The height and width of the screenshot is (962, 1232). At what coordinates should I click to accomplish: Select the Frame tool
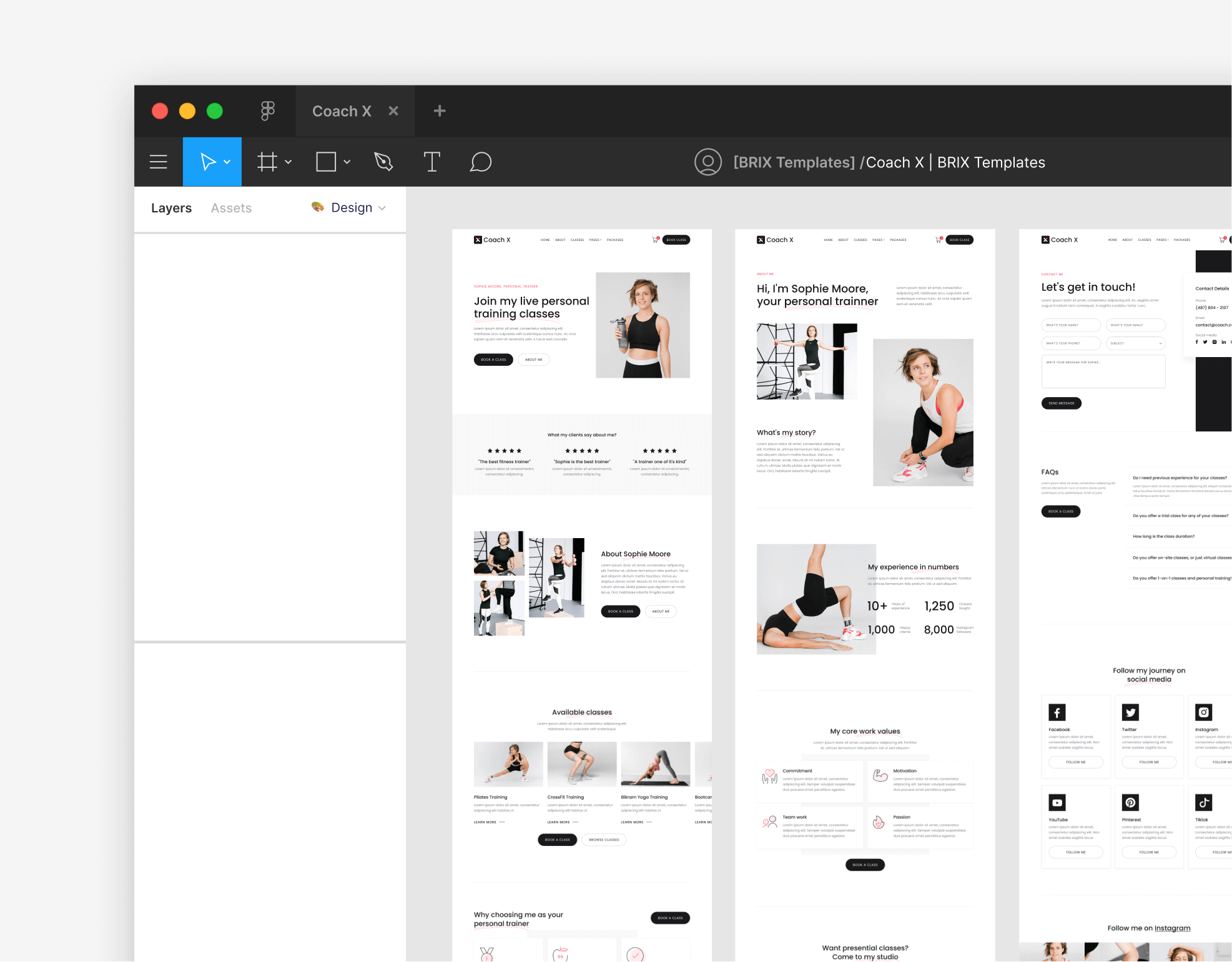coord(267,162)
